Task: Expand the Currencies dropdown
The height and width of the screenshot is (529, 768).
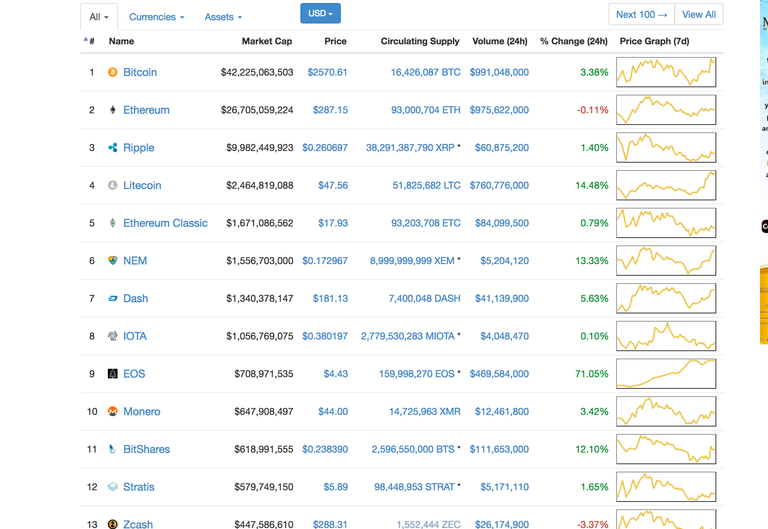Action: pyautogui.click(x=157, y=17)
